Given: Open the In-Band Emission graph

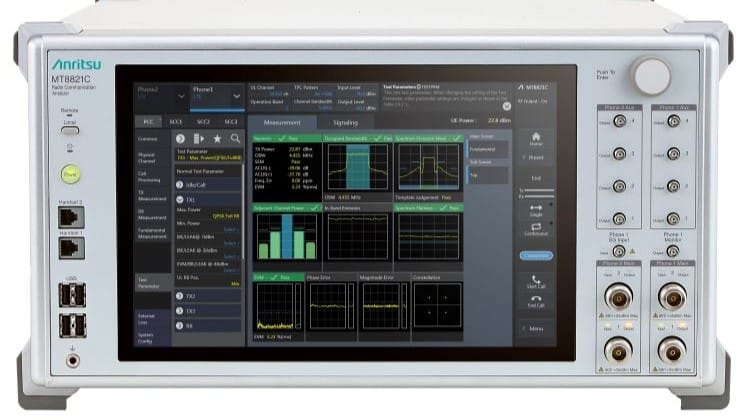Looking at the screenshot, I should coord(358,238).
